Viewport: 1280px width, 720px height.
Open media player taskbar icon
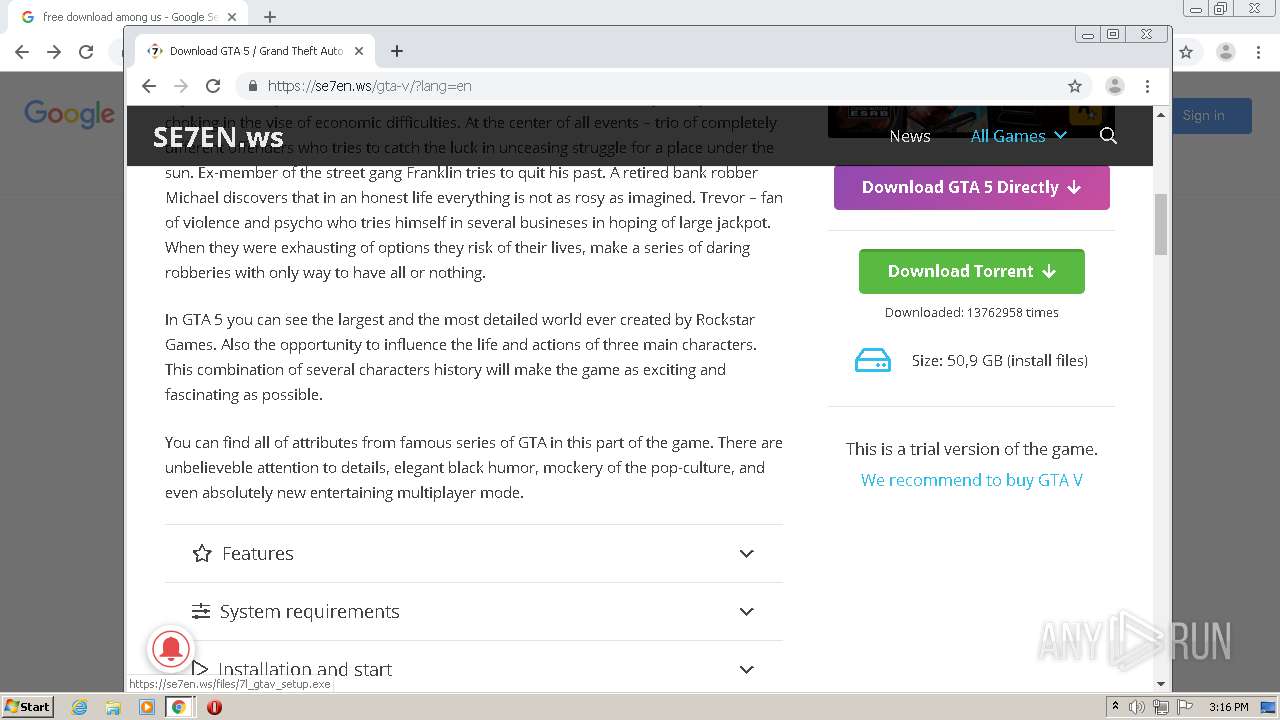[146, 707]
